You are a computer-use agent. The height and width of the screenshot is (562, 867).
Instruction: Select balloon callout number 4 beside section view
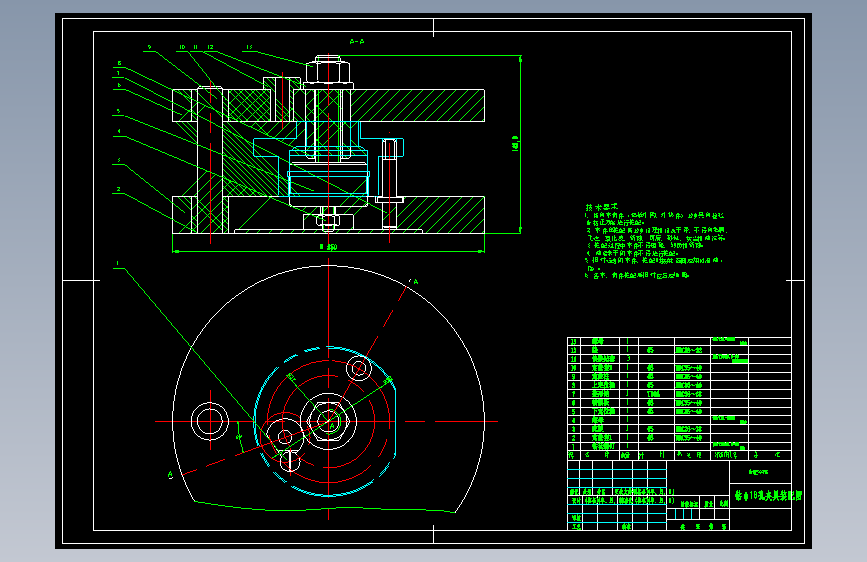click(x=119, y=132)
